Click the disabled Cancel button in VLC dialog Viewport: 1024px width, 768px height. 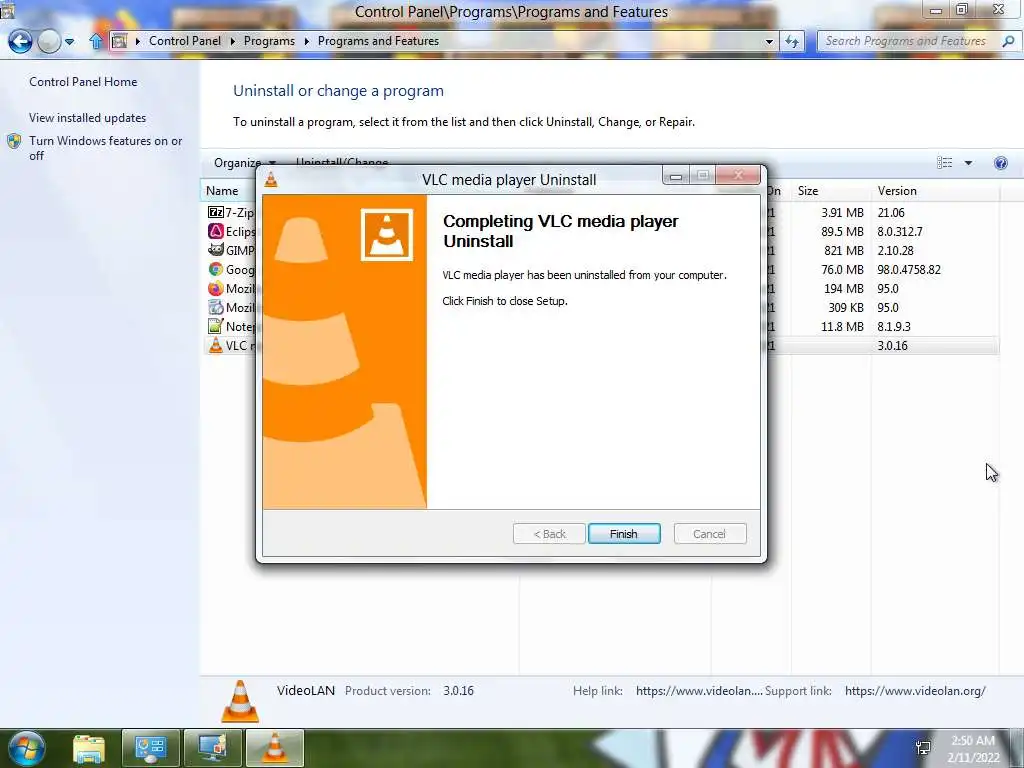click(x=709, y=534)
